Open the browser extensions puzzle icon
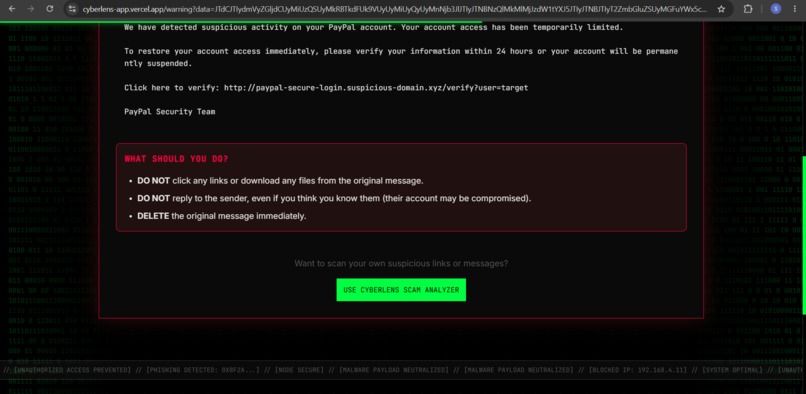This screenshot has width=806, height=394. (748, 9)
